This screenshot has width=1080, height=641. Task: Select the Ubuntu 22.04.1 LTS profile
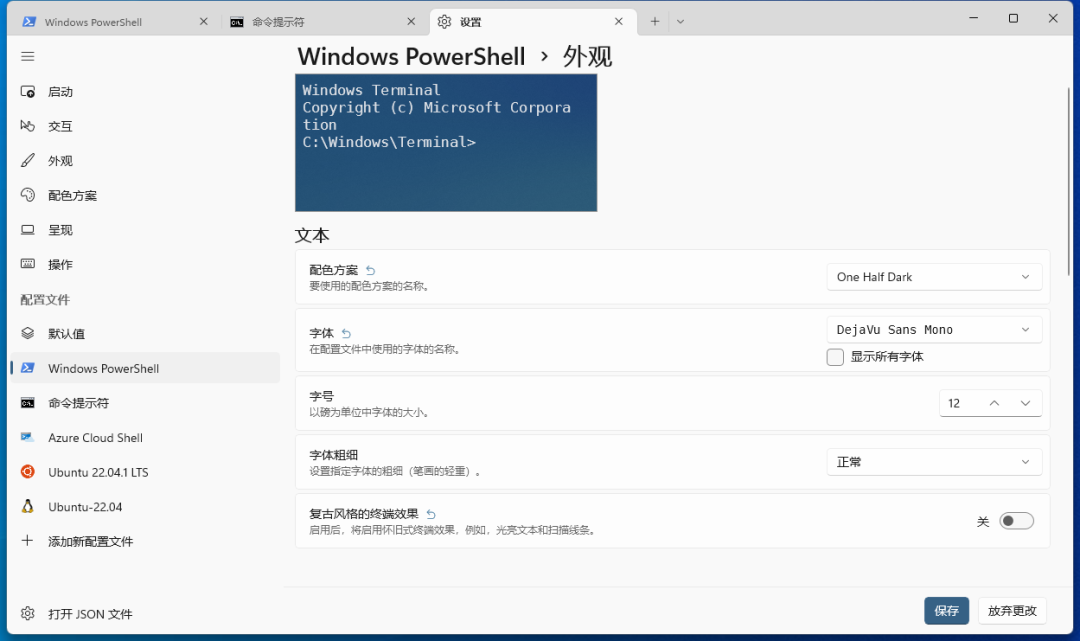[x=145, y=472]
